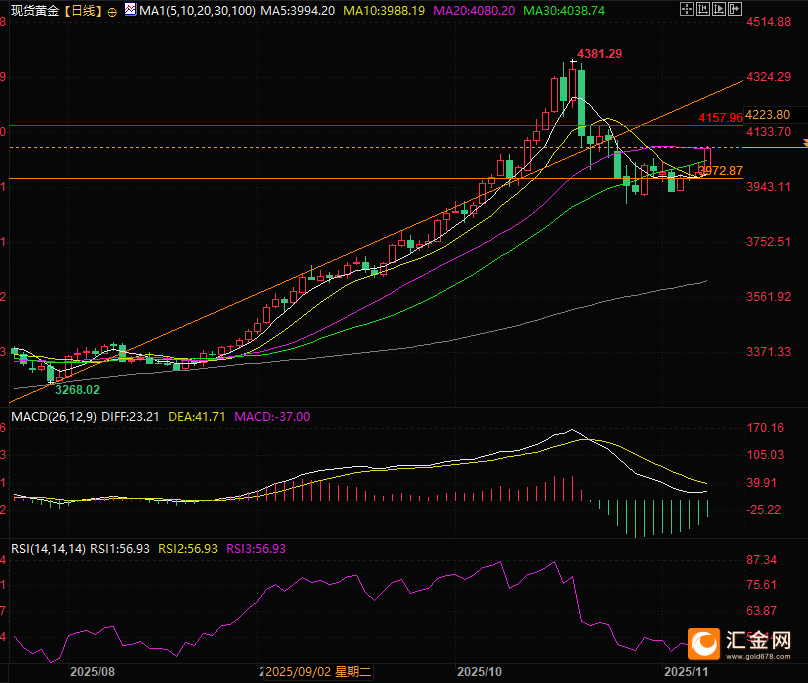Click the MACD(26,12,9) indicator label
The width and height of the screenshot is (808, 683).
pyautogui.click(x=54, y=417)
